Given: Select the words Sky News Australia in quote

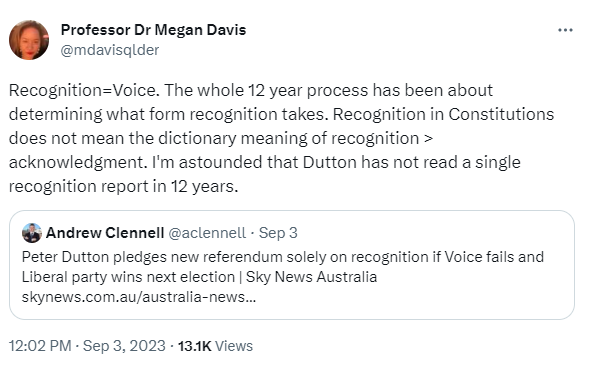Looking at the screenshot, I should point(311,277).
